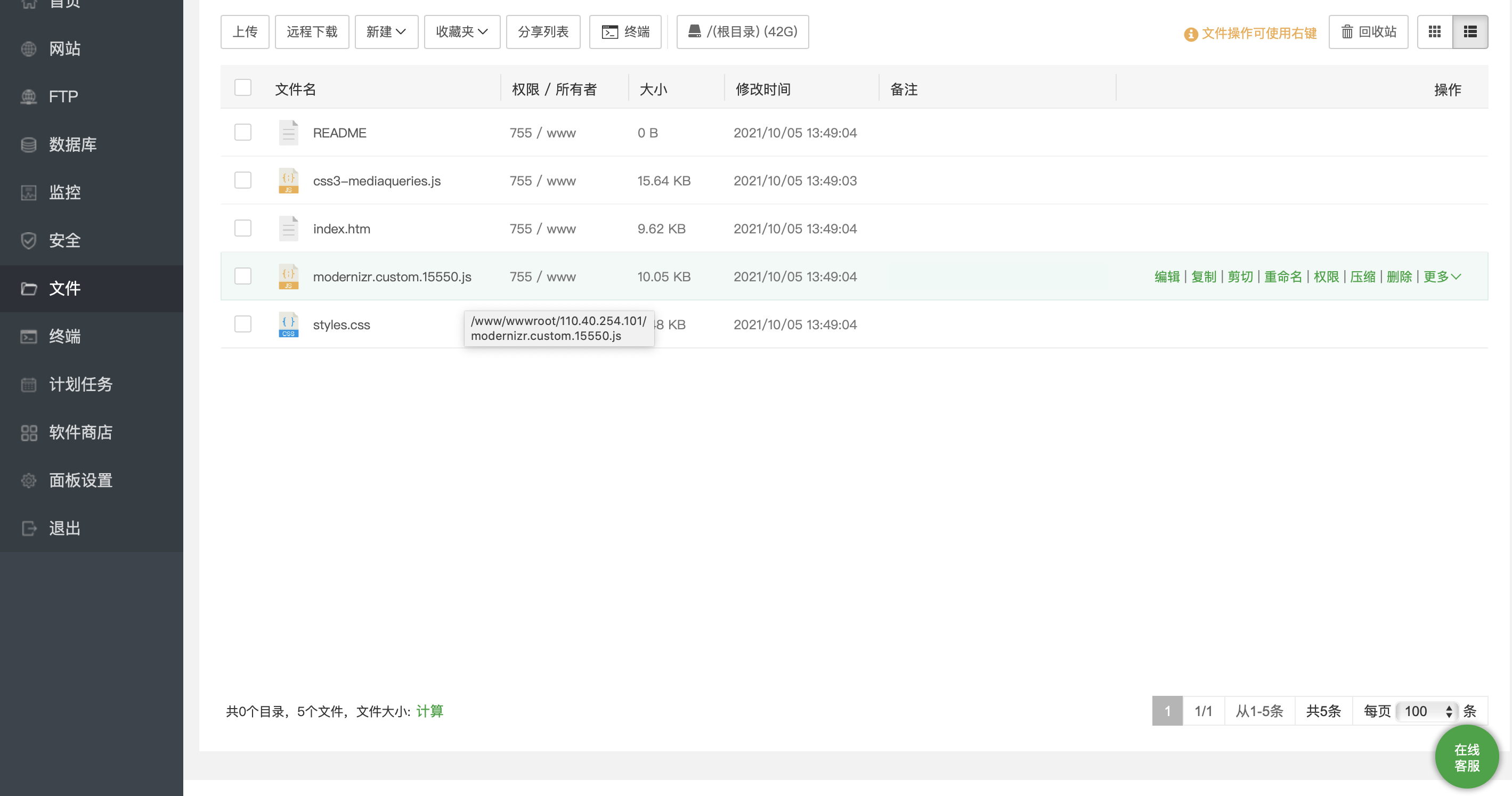Open the per-page 100 selector
The image size is (1512, 796).
(1427, 711)
